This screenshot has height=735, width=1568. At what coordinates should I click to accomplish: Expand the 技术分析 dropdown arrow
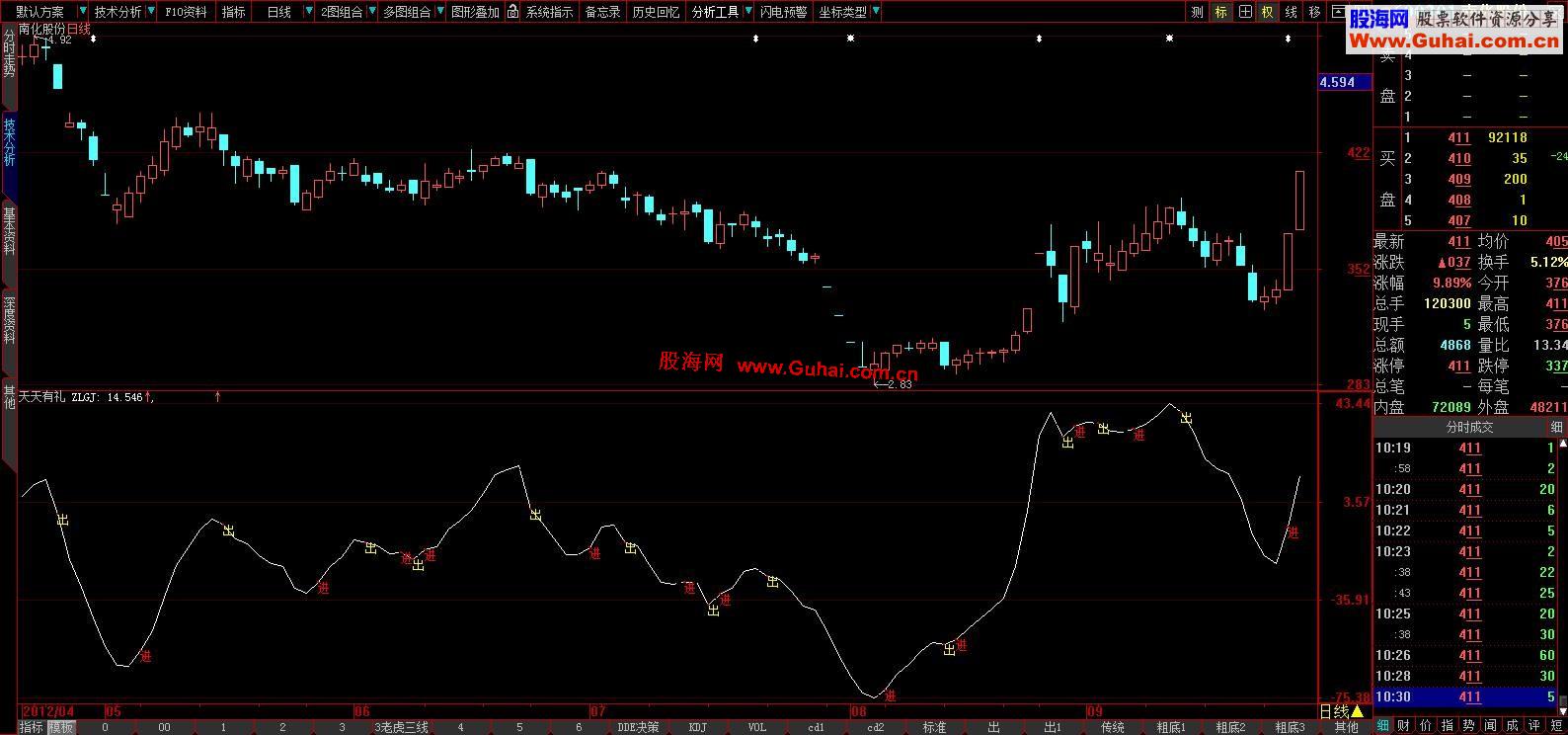click(150, 12)
